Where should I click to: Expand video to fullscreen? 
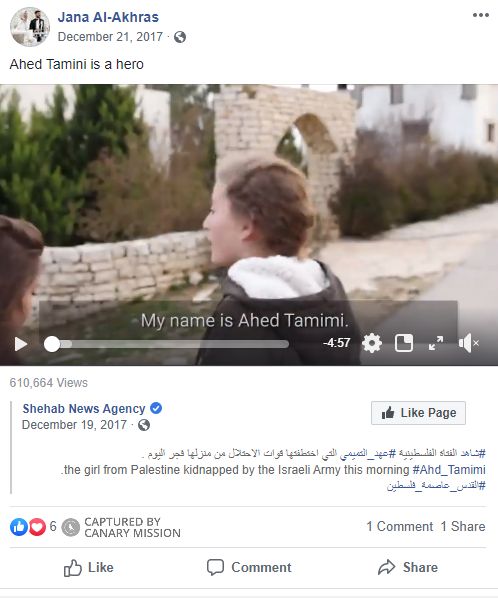(x=436, y=343)
